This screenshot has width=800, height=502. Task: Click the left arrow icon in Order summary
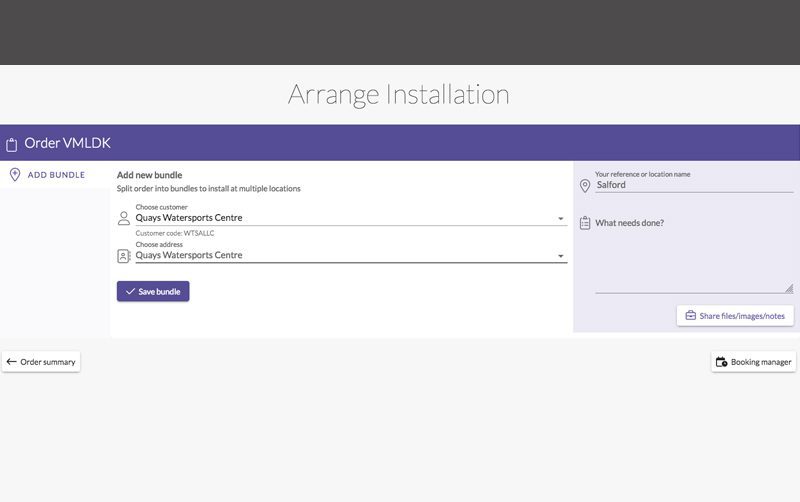11,362
